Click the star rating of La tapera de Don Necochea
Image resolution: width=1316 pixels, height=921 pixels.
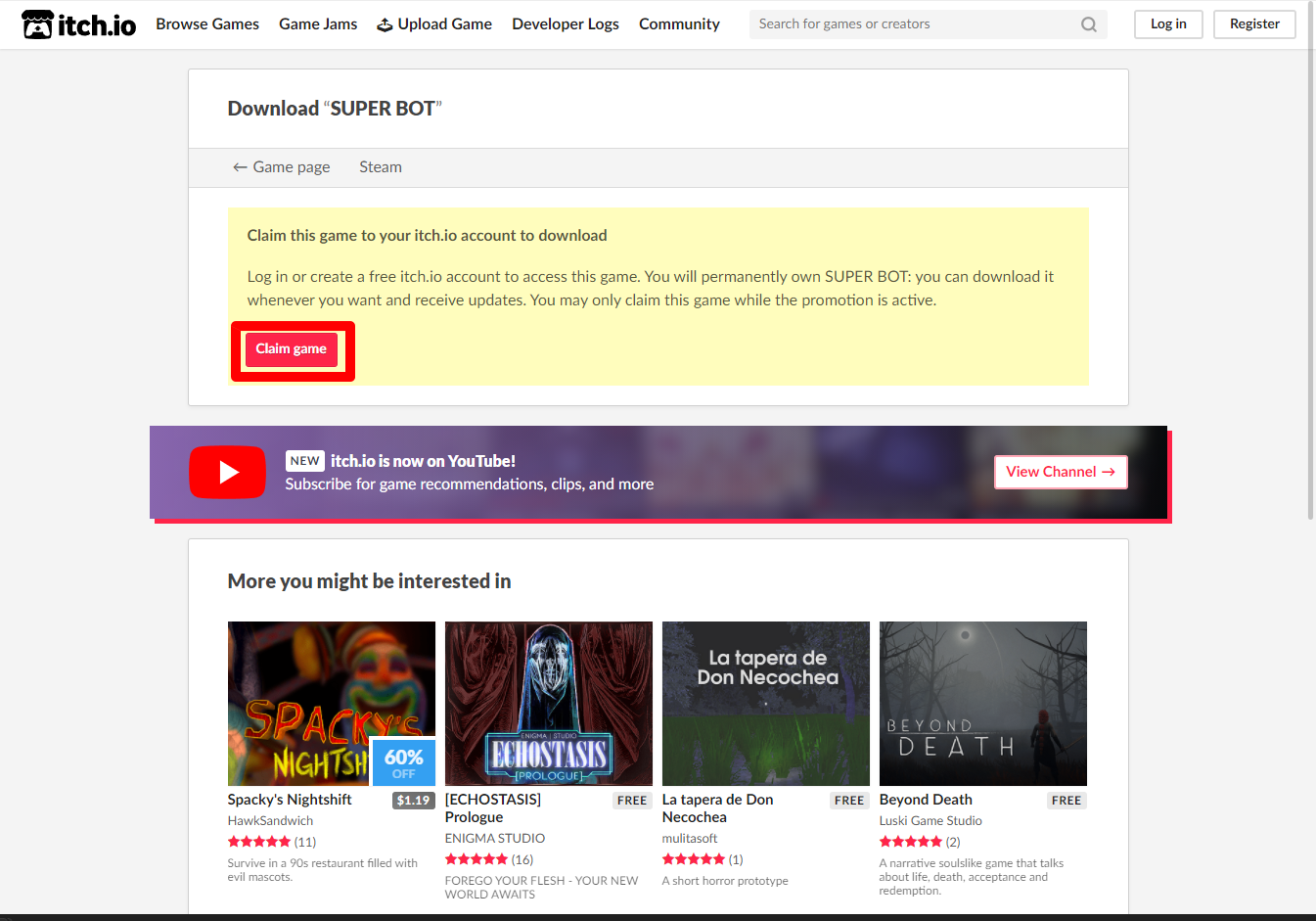pos(694,859)
